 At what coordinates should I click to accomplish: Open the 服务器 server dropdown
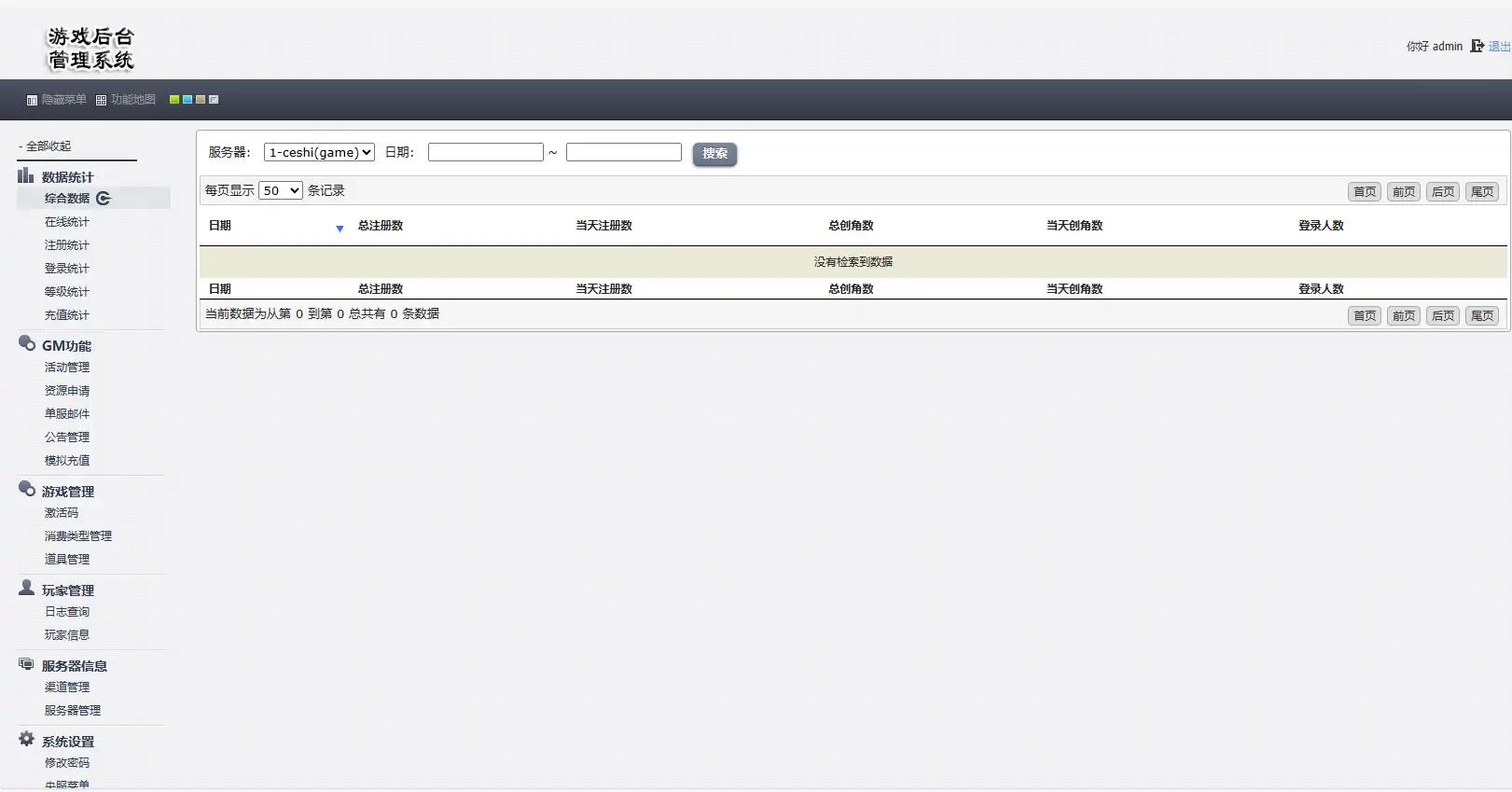coord(319,152)
